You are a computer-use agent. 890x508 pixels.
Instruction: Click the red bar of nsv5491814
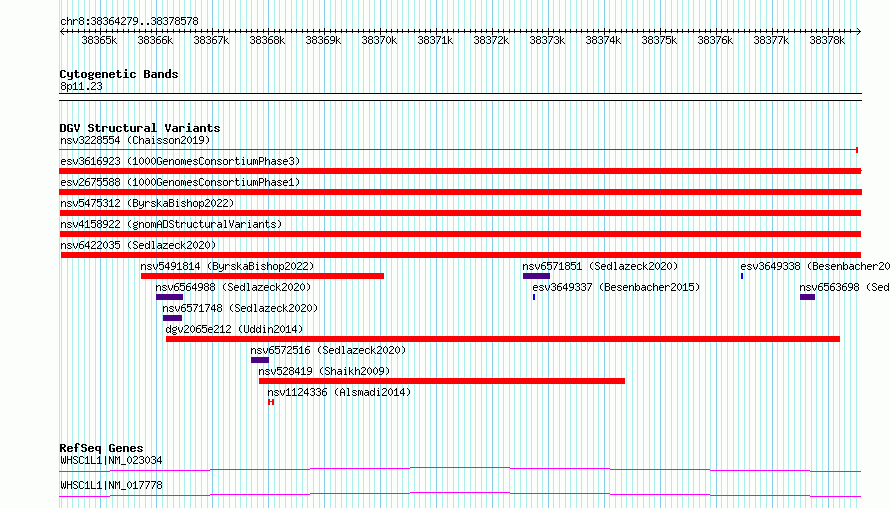pos(262,276)
